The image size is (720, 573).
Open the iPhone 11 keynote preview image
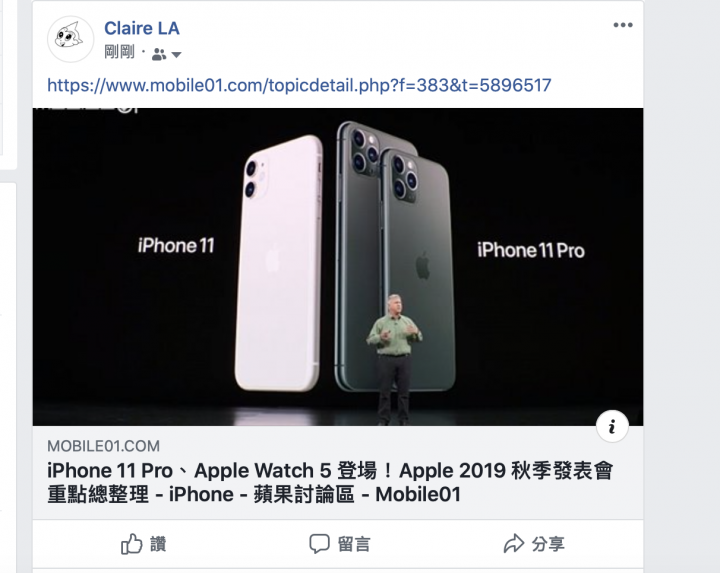[338, 267]
